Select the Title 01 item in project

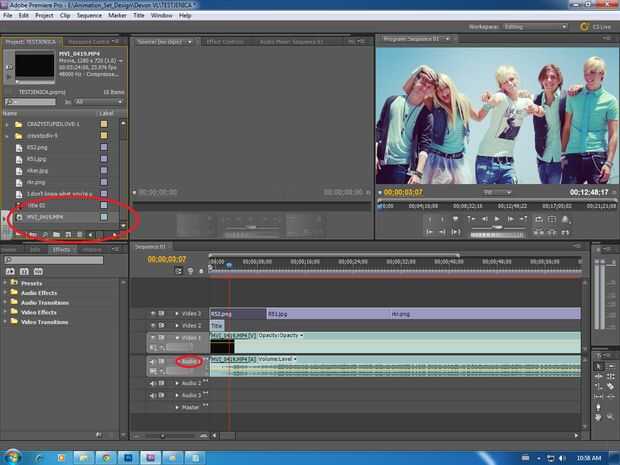[36, 206]
